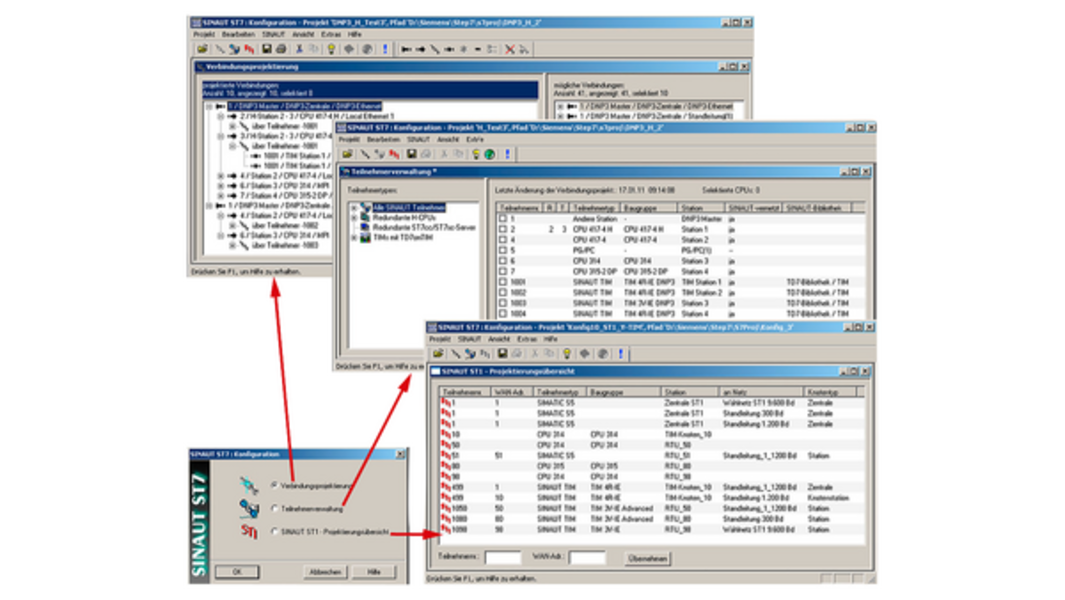Click light bulb icon in top window toolbar
This screenshot has height=600, width=1065.
click(x=331, y=49)
